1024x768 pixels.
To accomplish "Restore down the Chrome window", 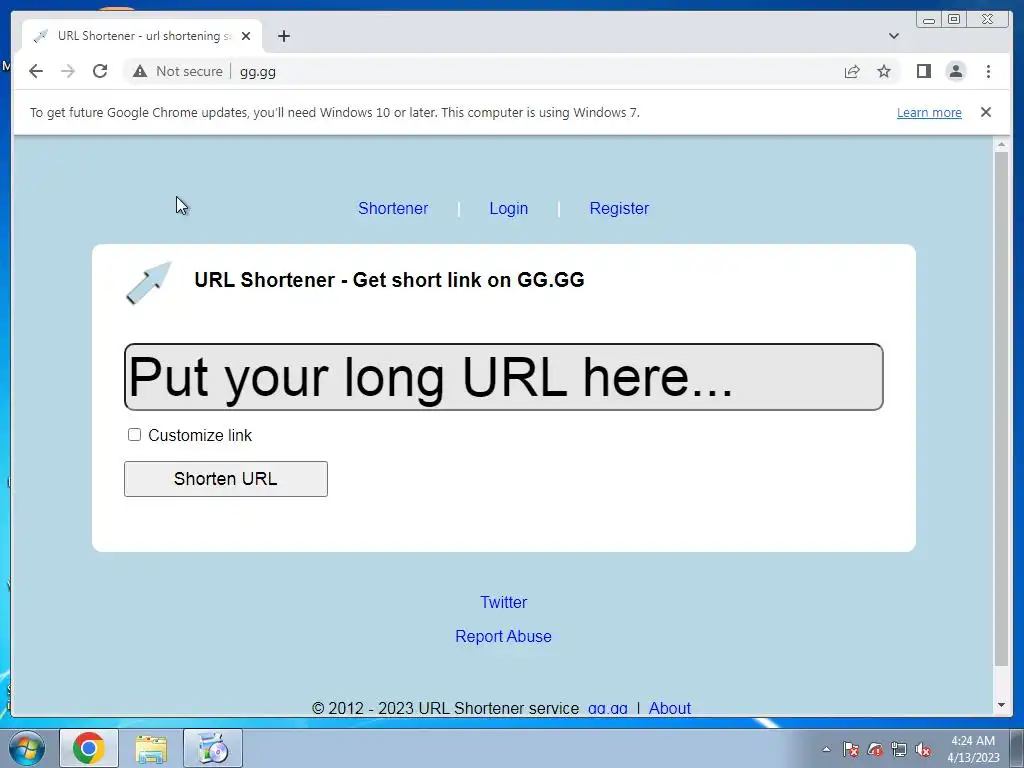I will point(954,20).
